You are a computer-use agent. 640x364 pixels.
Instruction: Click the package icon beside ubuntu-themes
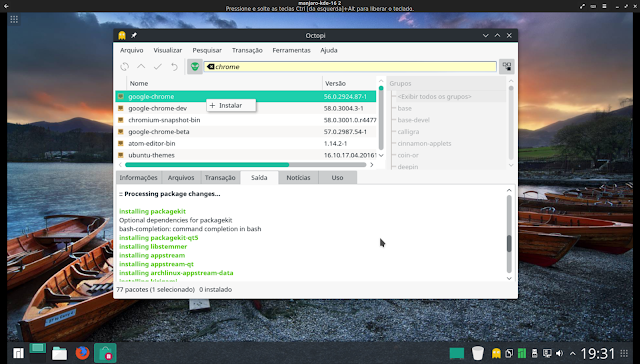click(121, 155)
